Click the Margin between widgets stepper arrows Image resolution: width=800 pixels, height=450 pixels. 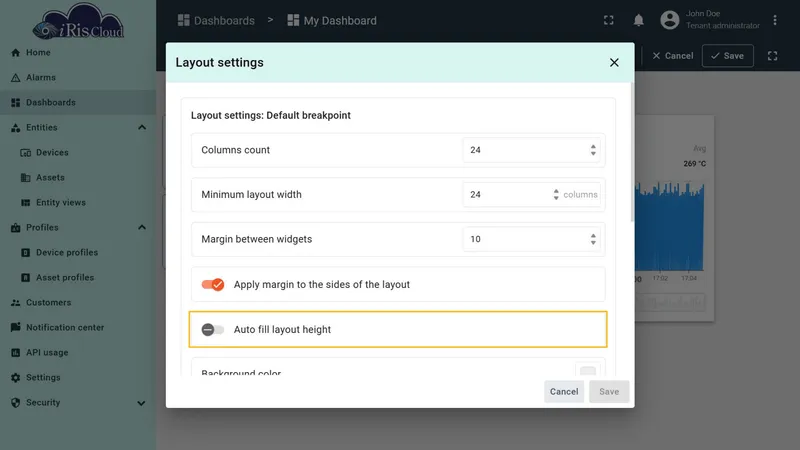click(593, 239)
